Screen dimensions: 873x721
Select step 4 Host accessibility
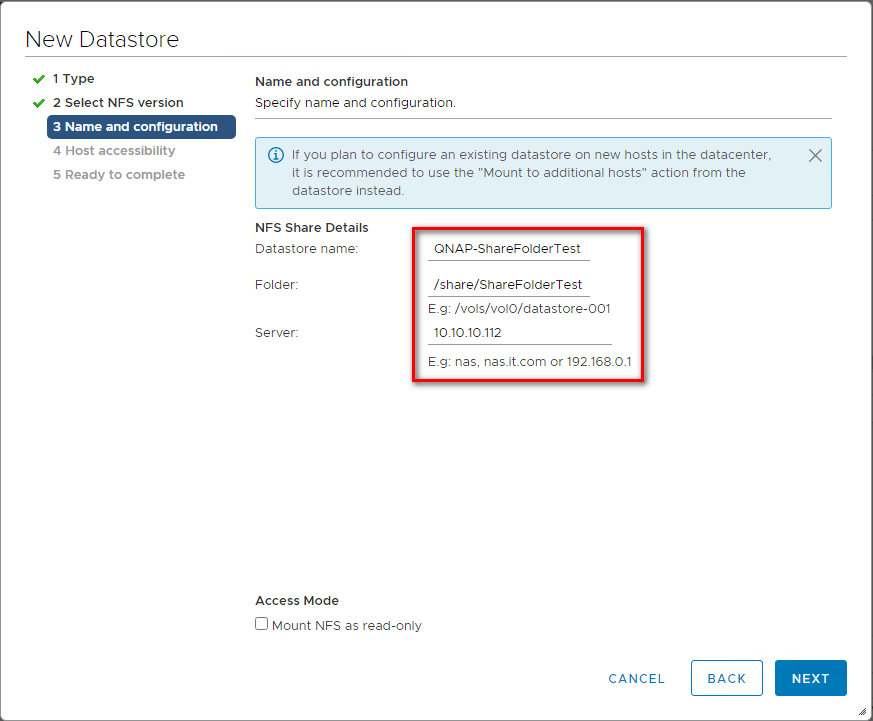pyautogui.click(x=114, y=151)
